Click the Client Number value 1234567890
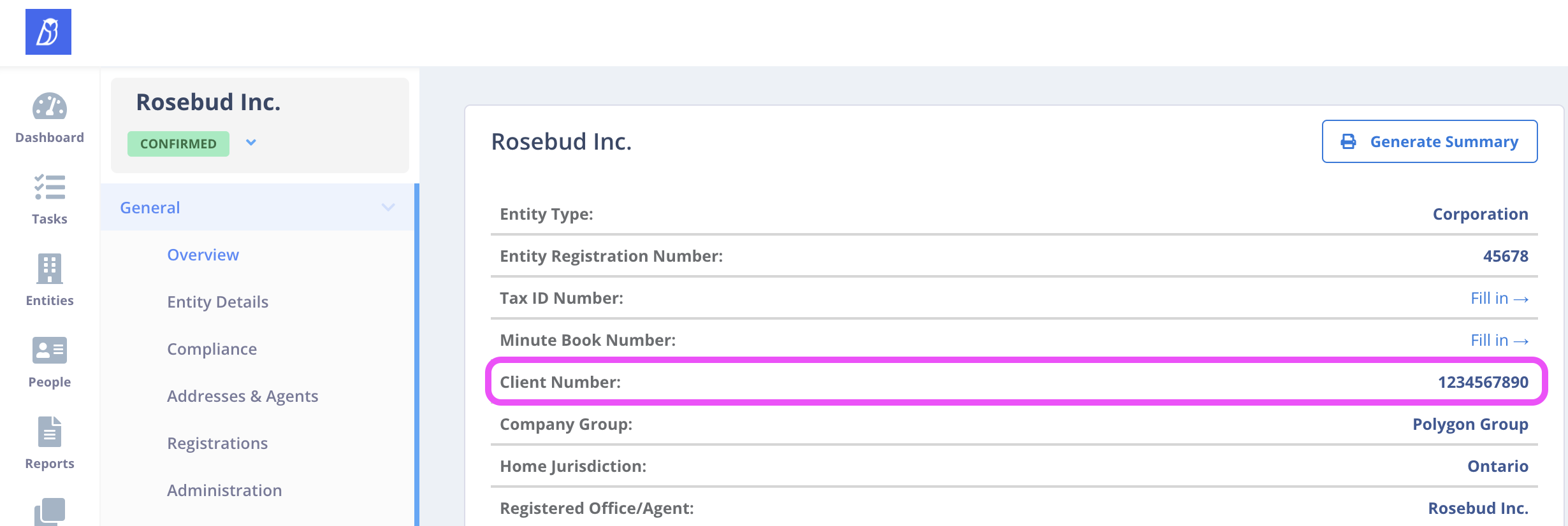 pos(1483,382)
